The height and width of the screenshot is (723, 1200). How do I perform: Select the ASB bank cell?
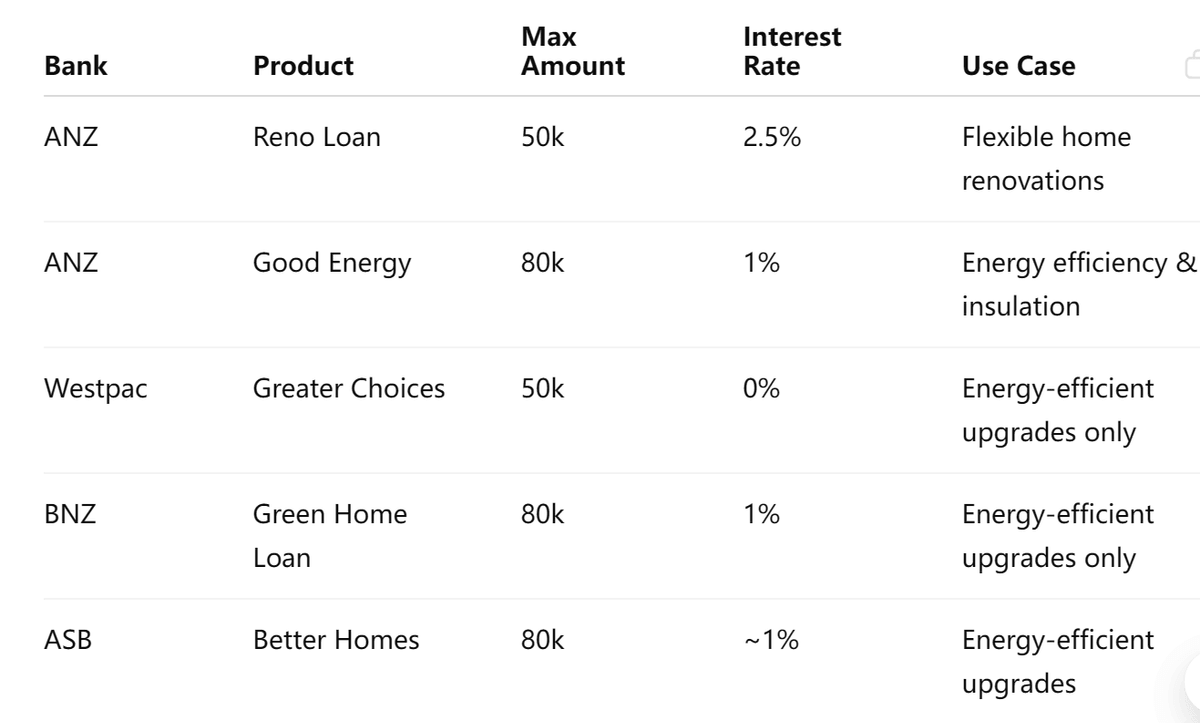pos(68,640)
